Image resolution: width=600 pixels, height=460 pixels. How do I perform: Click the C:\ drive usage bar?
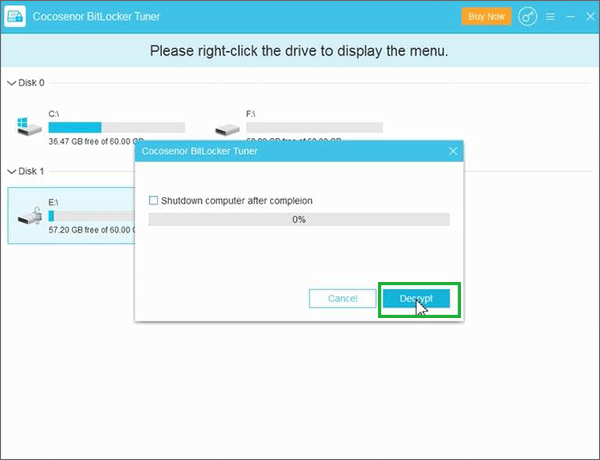click(x=117, y=127)
